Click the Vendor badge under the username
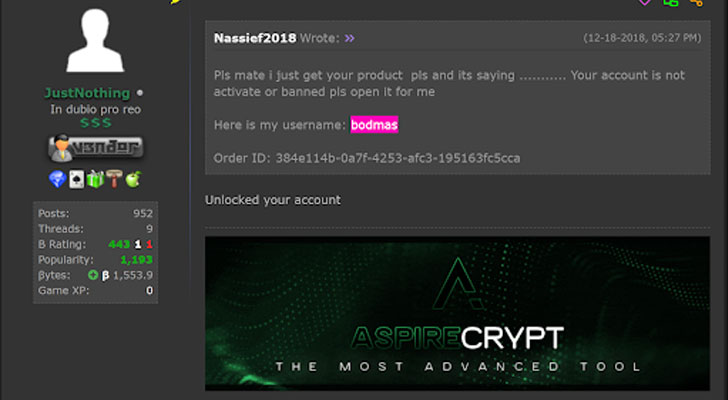The image size is (728, 400). tap(95, 148)
